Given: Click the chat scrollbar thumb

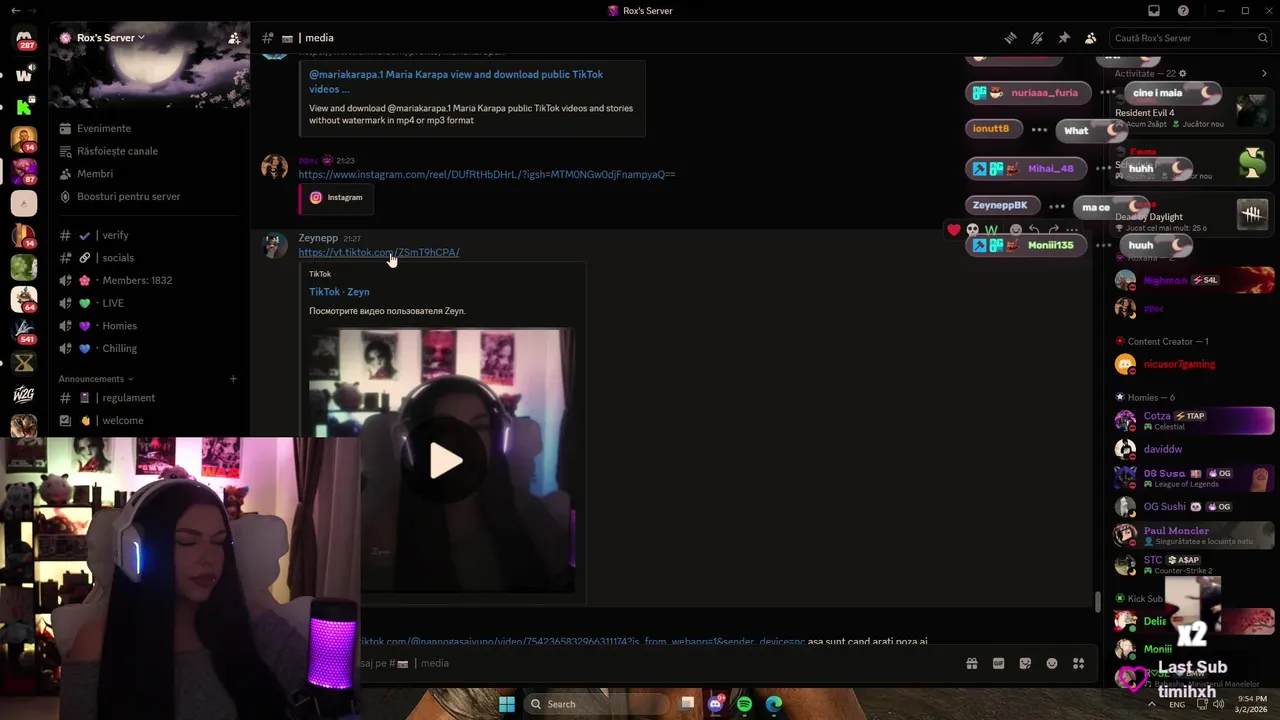Looking at the screenshot, I should [x=1097, y=602].
